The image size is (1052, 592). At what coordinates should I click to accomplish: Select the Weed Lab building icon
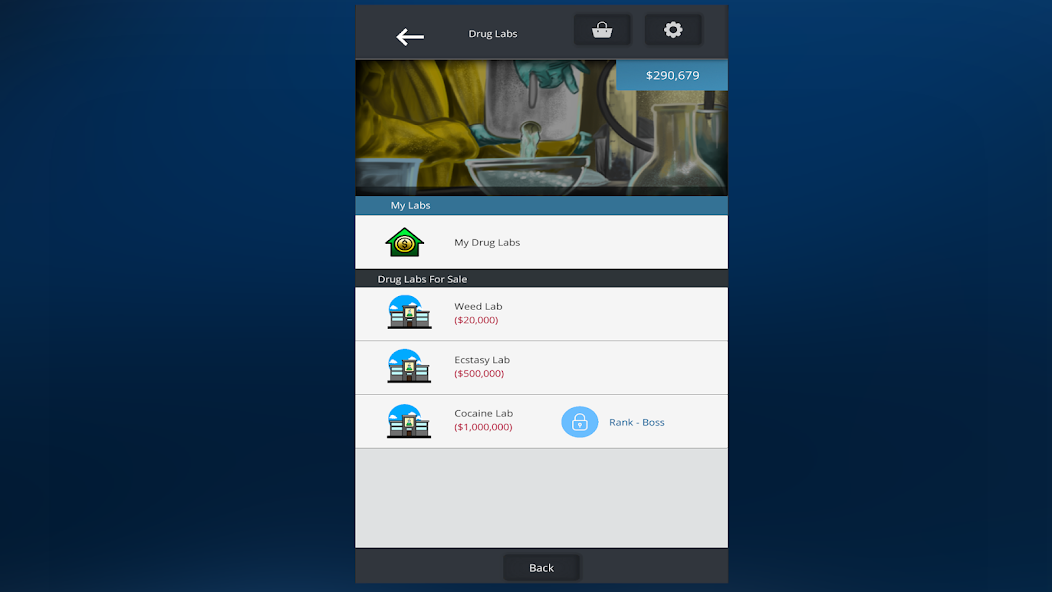pyautogui.click(x=409, y=313)
